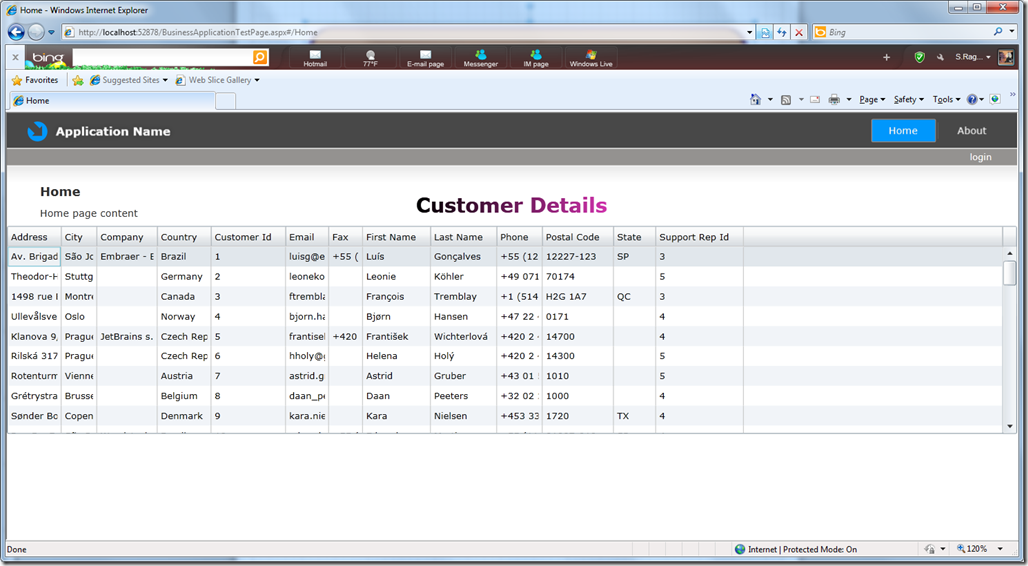Click the login link
1028x566 pixels.
[980, 157]
